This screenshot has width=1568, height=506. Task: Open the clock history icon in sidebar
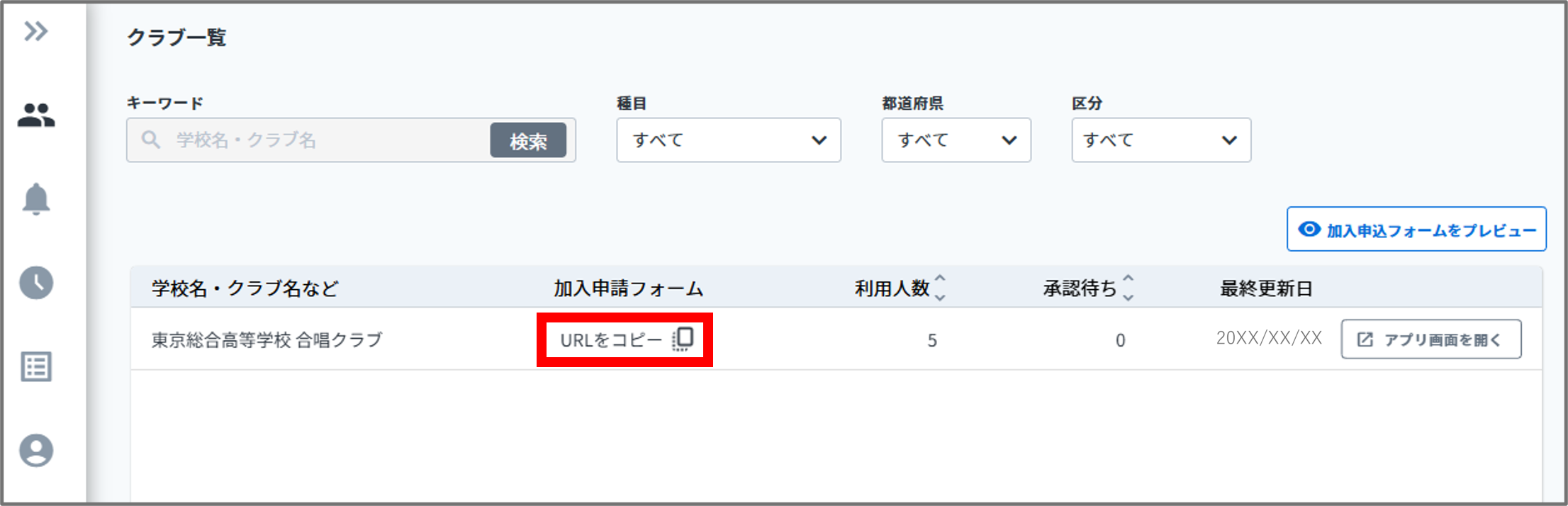pos(35,283)
